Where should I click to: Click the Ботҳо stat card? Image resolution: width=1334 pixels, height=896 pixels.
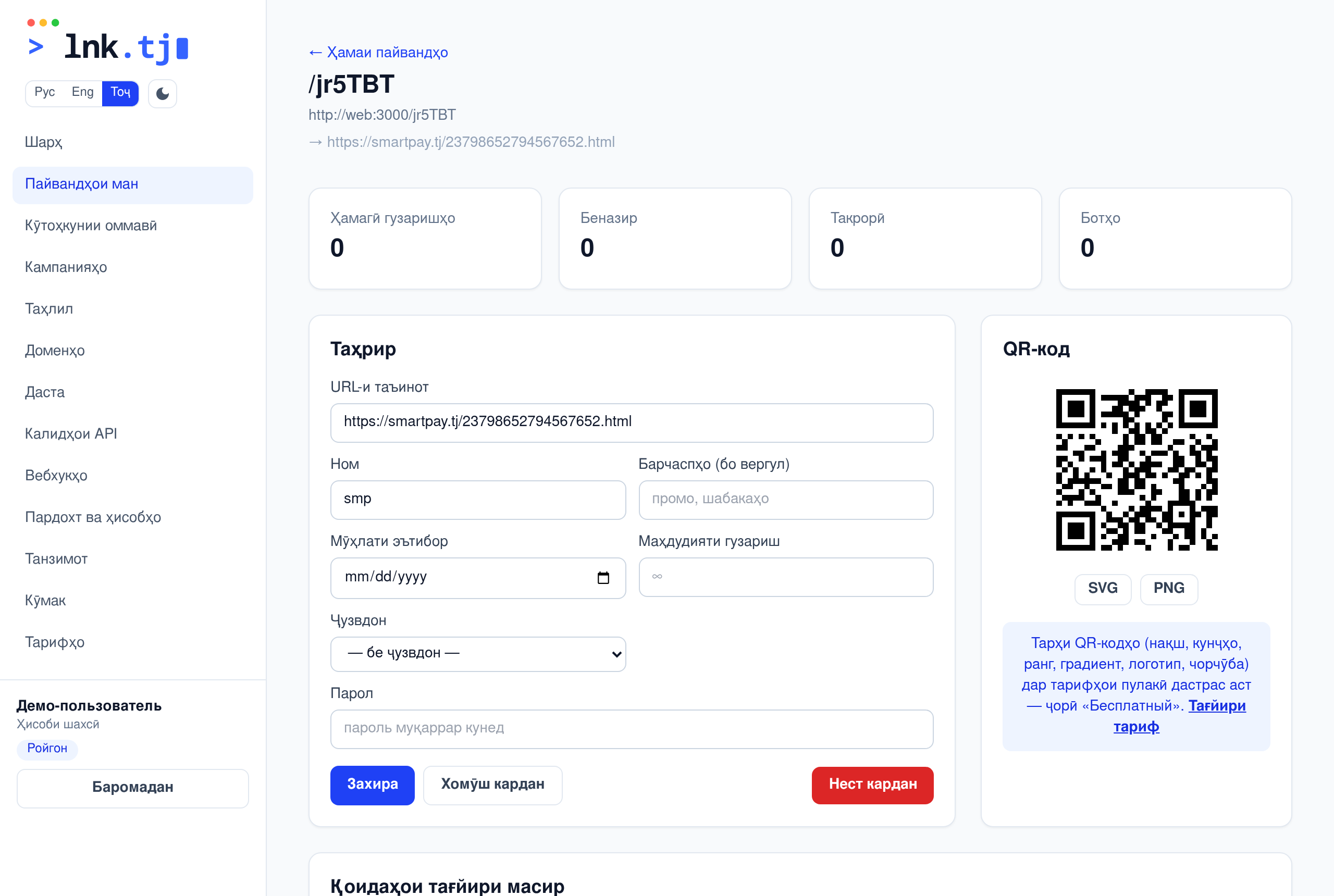[1175, 238]
